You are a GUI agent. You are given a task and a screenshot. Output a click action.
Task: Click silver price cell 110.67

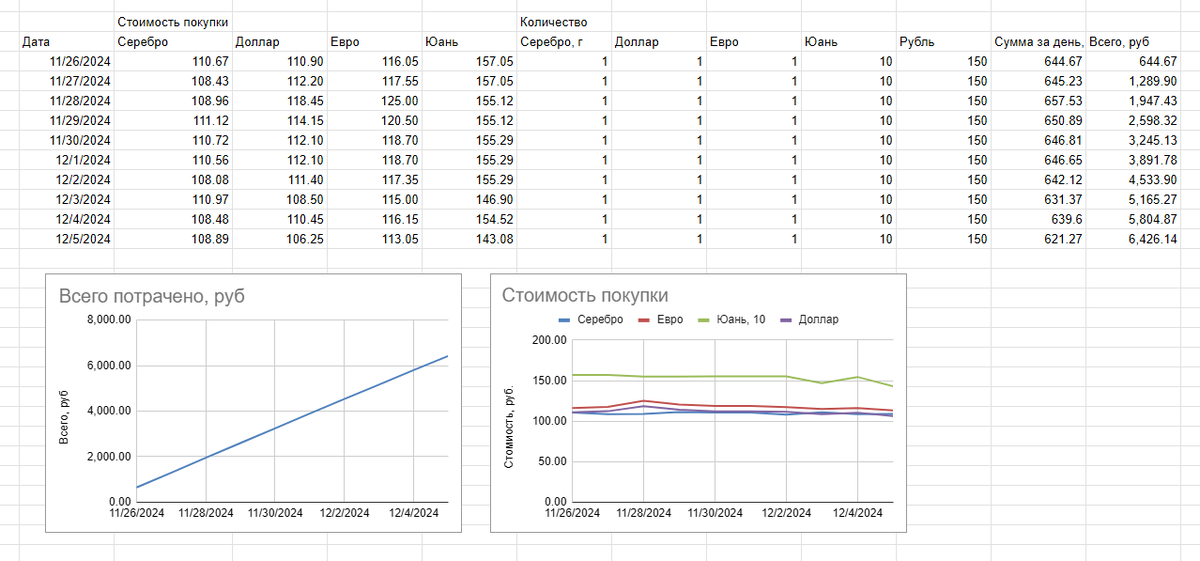(172, 62)
